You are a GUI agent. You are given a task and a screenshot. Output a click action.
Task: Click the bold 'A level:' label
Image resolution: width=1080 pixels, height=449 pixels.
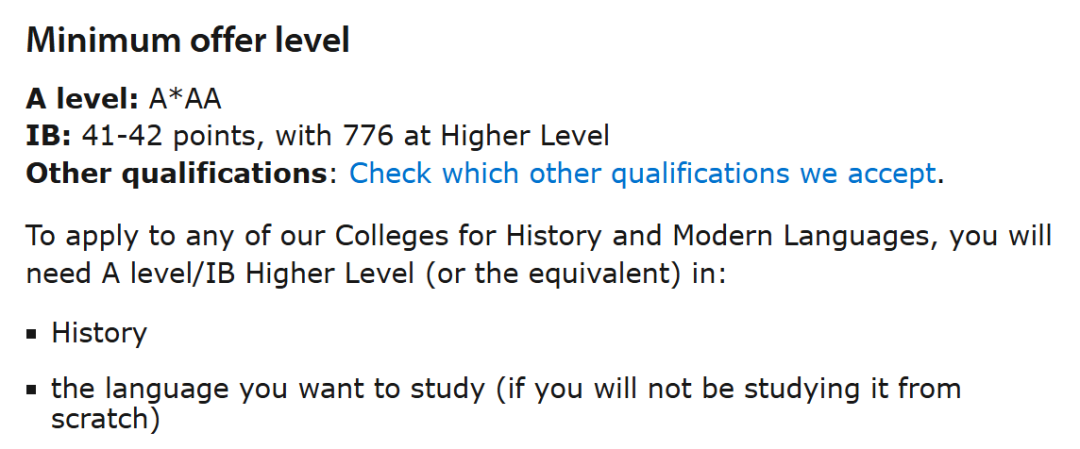[x=81, y=99]
